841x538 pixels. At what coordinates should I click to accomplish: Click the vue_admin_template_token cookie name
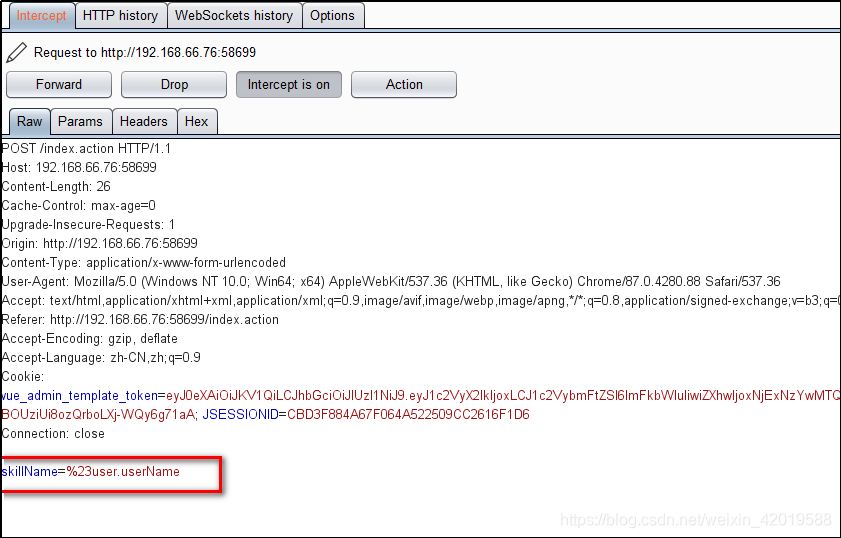pyautogui.click(x=80, y=396)
